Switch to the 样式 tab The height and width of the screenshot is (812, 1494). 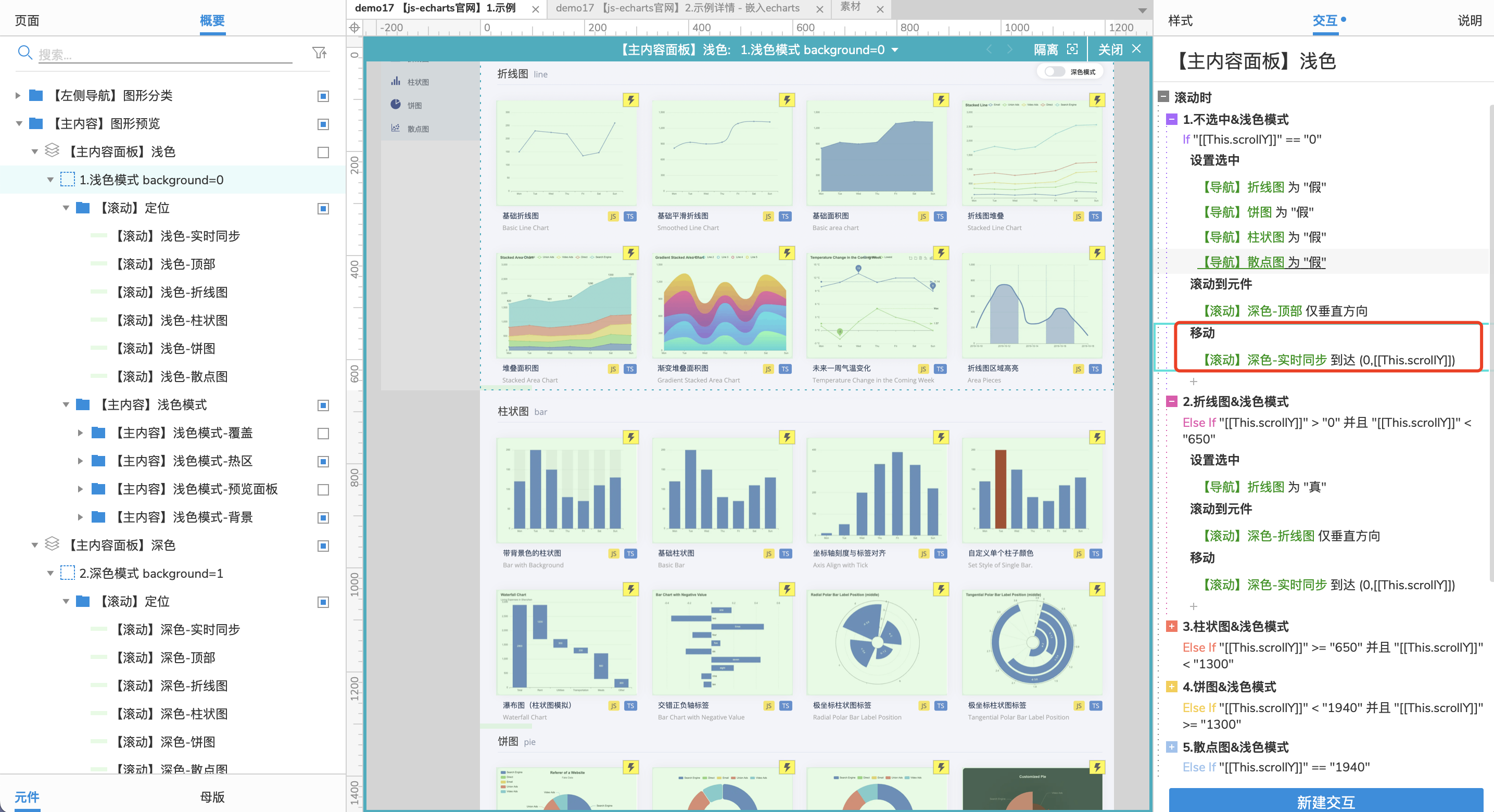(1180, 20)
